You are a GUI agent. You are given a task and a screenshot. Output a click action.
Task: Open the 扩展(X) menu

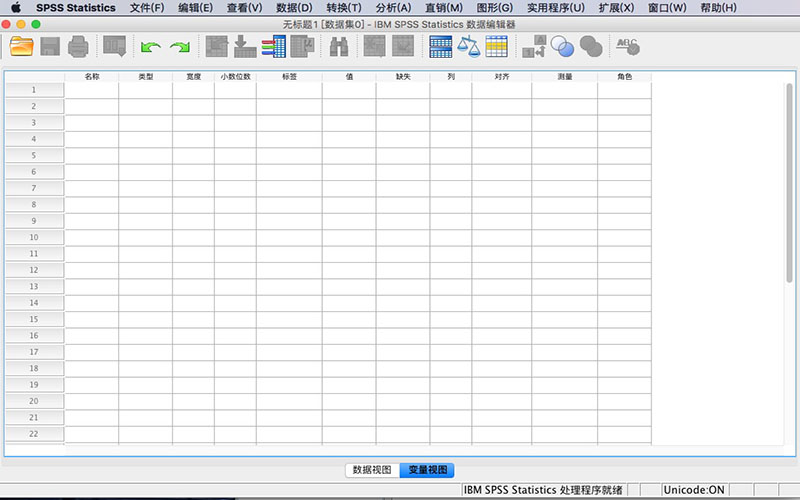point(616,8)
